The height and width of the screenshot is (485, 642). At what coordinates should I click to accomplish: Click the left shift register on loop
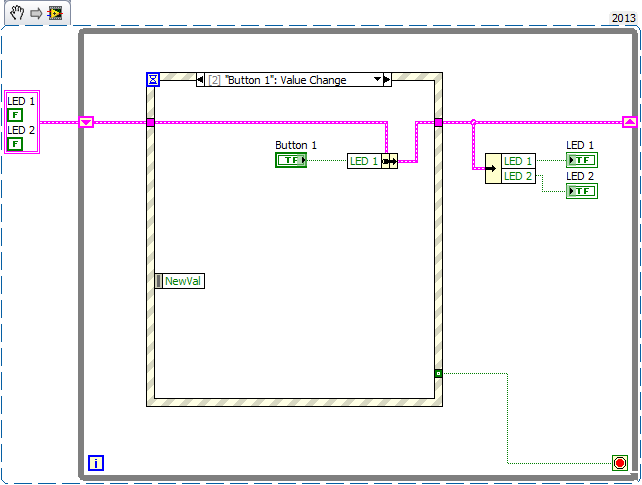pos(86,122)
